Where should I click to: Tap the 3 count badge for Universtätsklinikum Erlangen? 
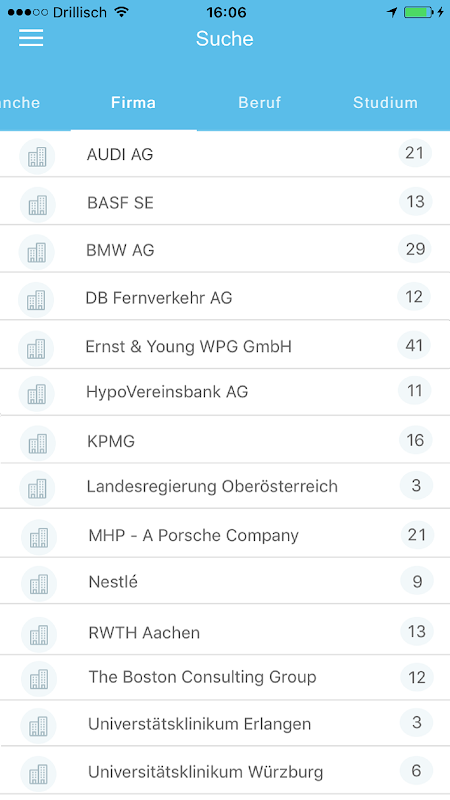tap(416, 722)
